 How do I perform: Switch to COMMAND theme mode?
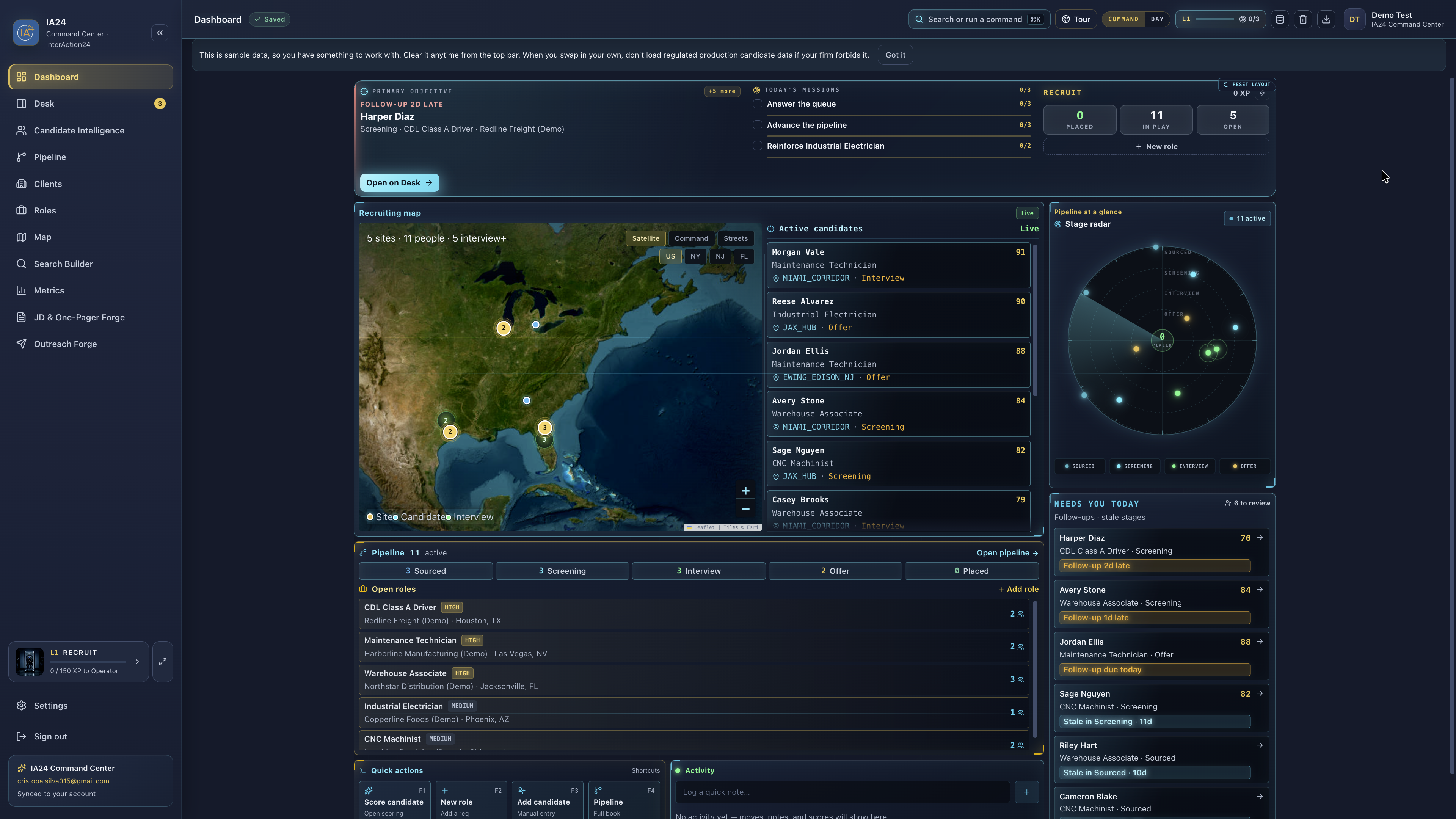1123,19
